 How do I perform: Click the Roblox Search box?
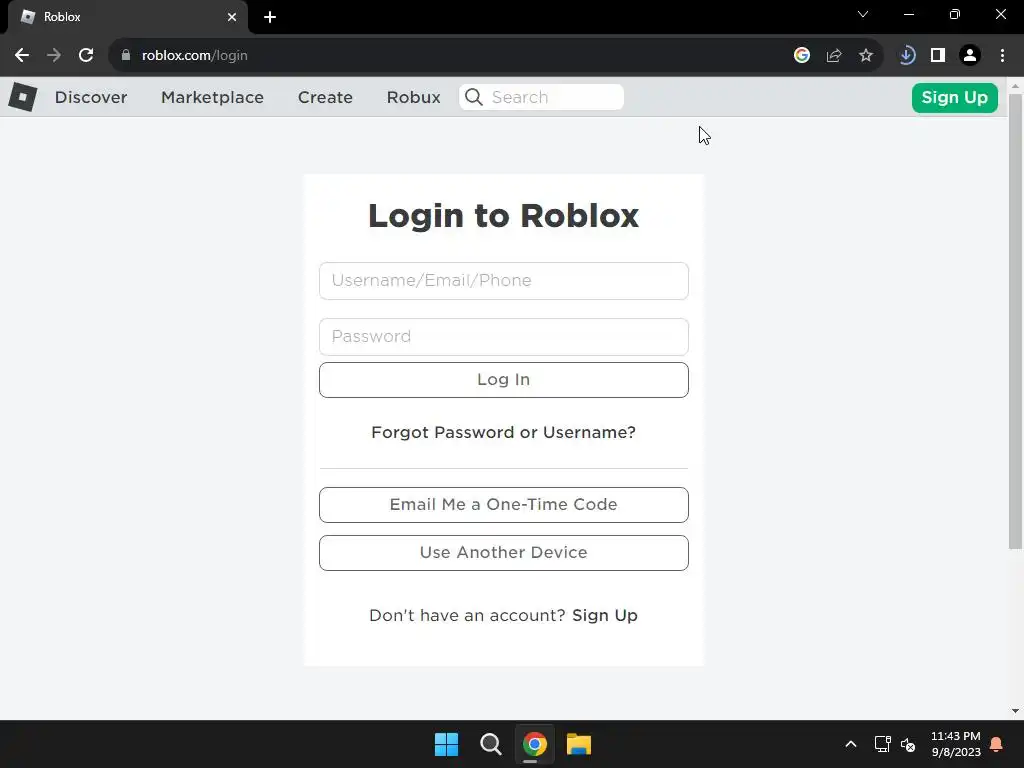point(541,97)
